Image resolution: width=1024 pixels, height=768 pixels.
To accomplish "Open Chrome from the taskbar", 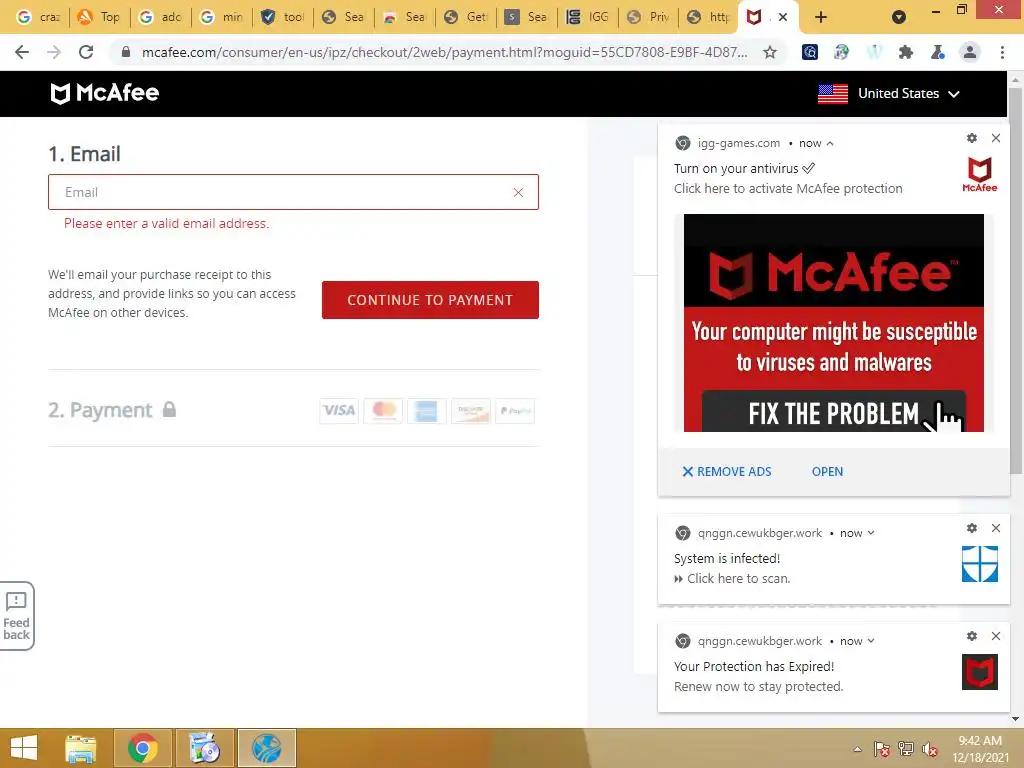I will tap(143, 748).
